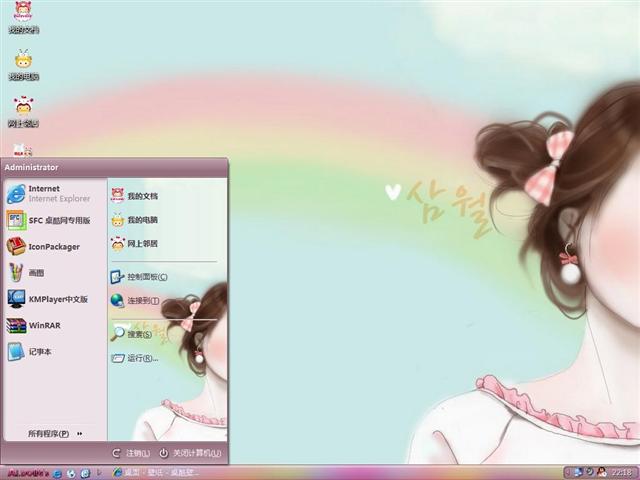Open Internet Explorer from the start menu
Viewport: 640px width, 480px height.
tap(49, 193)
